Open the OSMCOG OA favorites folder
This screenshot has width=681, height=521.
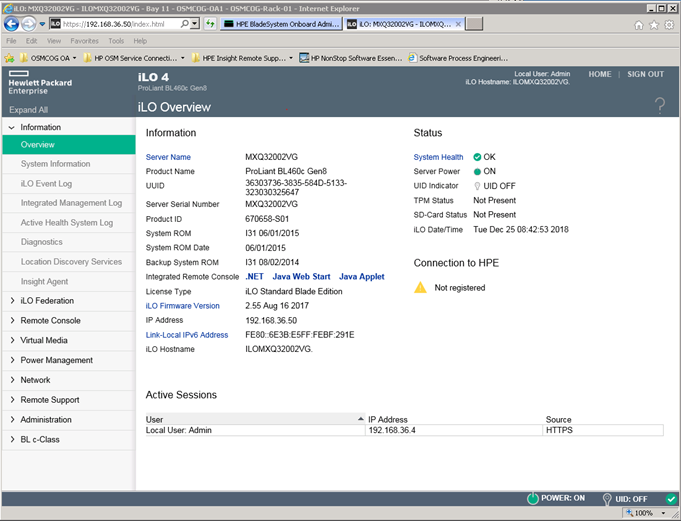click(48, 58)
